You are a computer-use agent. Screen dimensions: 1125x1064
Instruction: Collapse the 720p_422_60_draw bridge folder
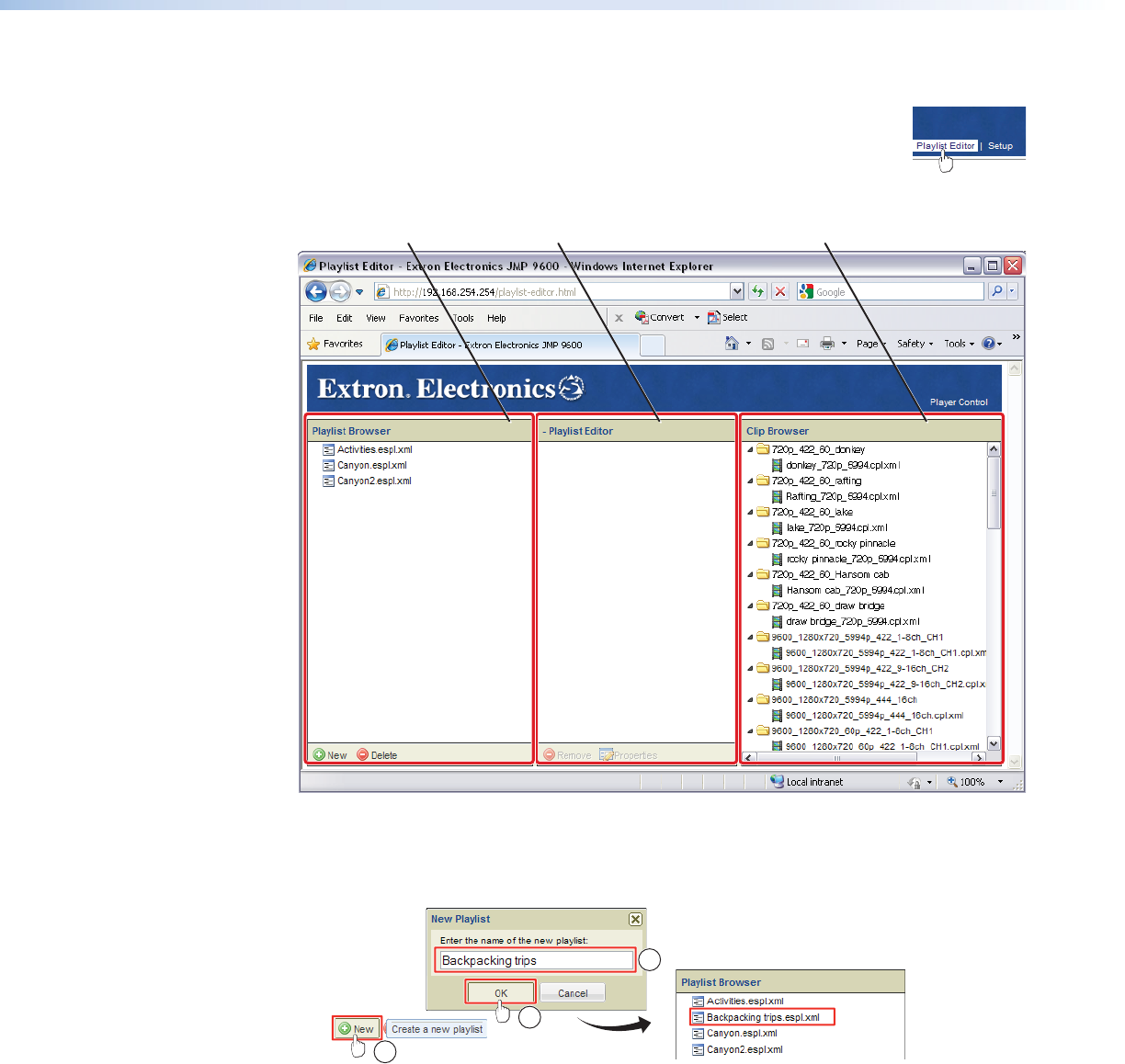750,606
